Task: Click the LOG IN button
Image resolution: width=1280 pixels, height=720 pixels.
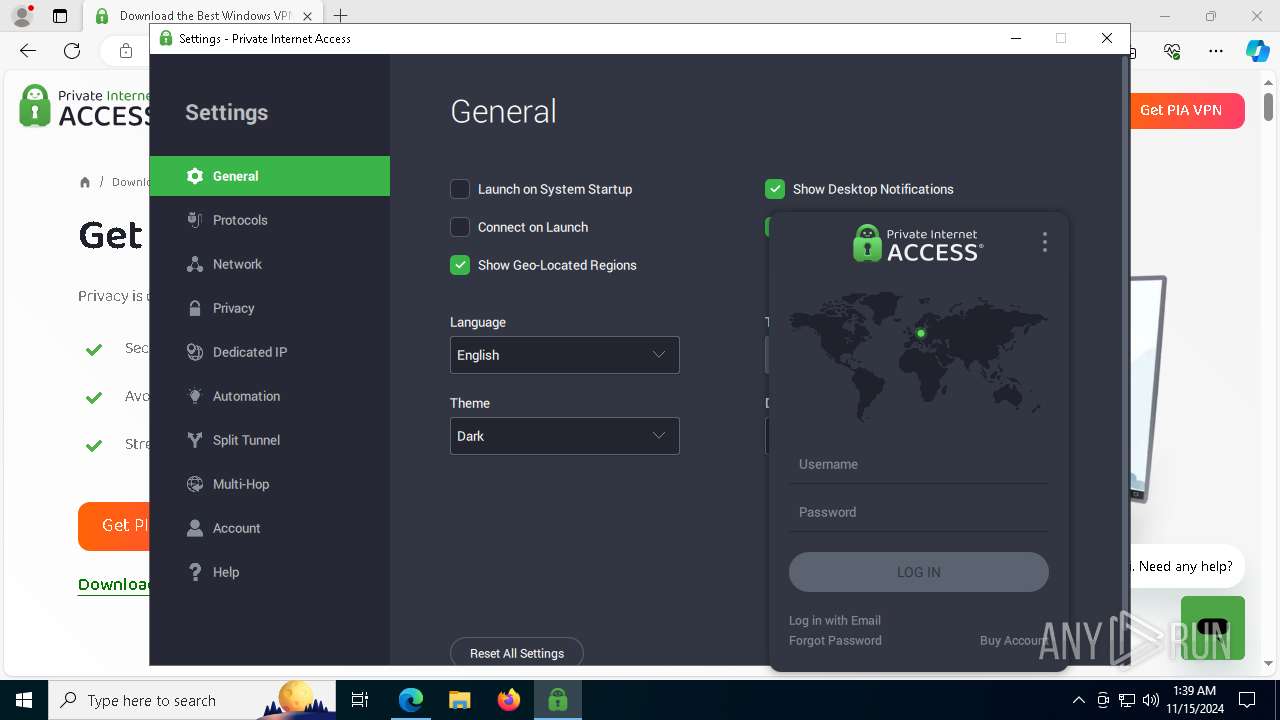Action: (919, 572)
